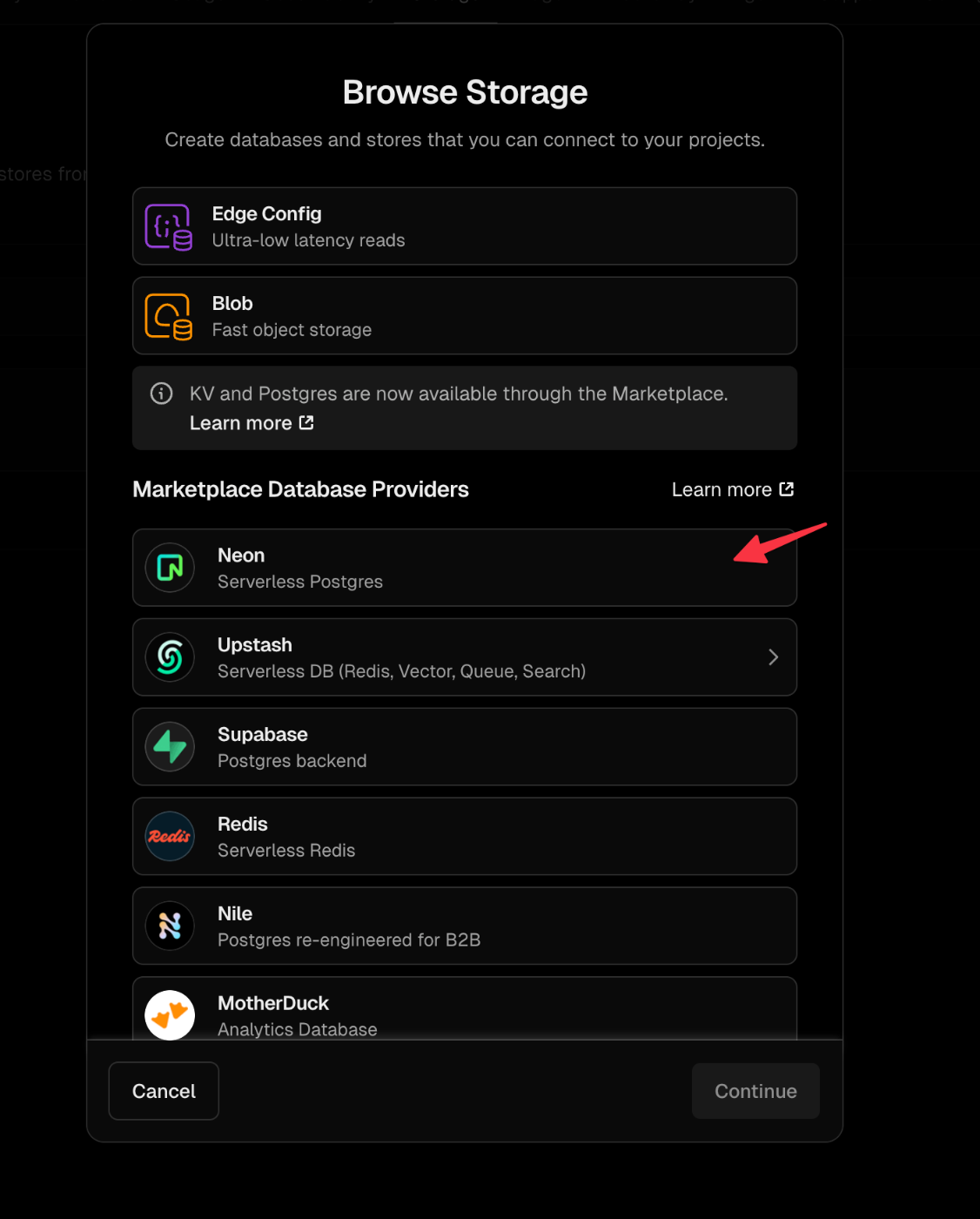980x1219 pixels.
Task: Cancel the Browse Storage dialog
Action: pyautogui.click(x=164, y=1091)
